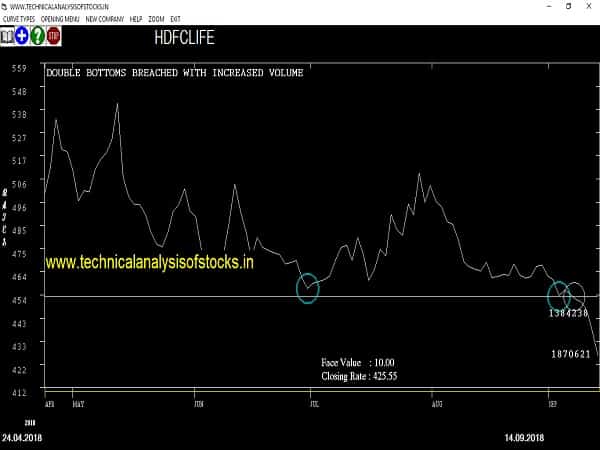Click the open book icon in toolbar
Viewport: 600px width, 450px height.
(8, 36)
